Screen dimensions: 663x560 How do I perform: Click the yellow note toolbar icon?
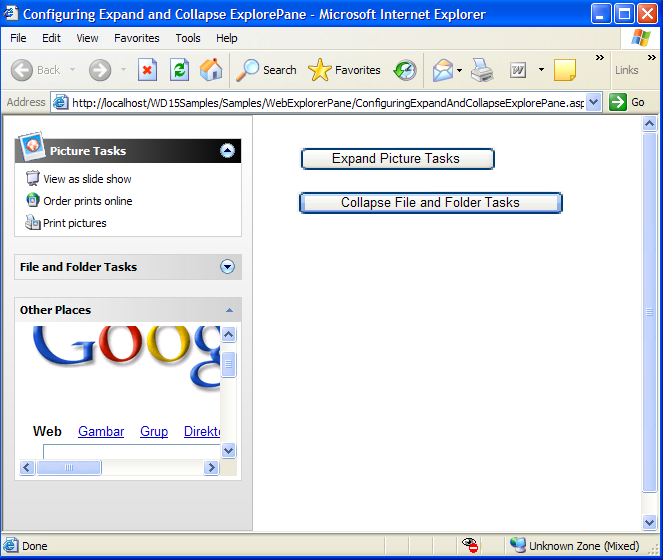tap(564, 70)
